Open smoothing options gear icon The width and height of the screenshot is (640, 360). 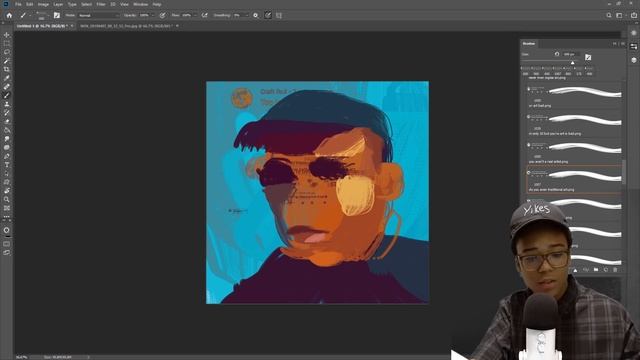(x=256, y=16)
